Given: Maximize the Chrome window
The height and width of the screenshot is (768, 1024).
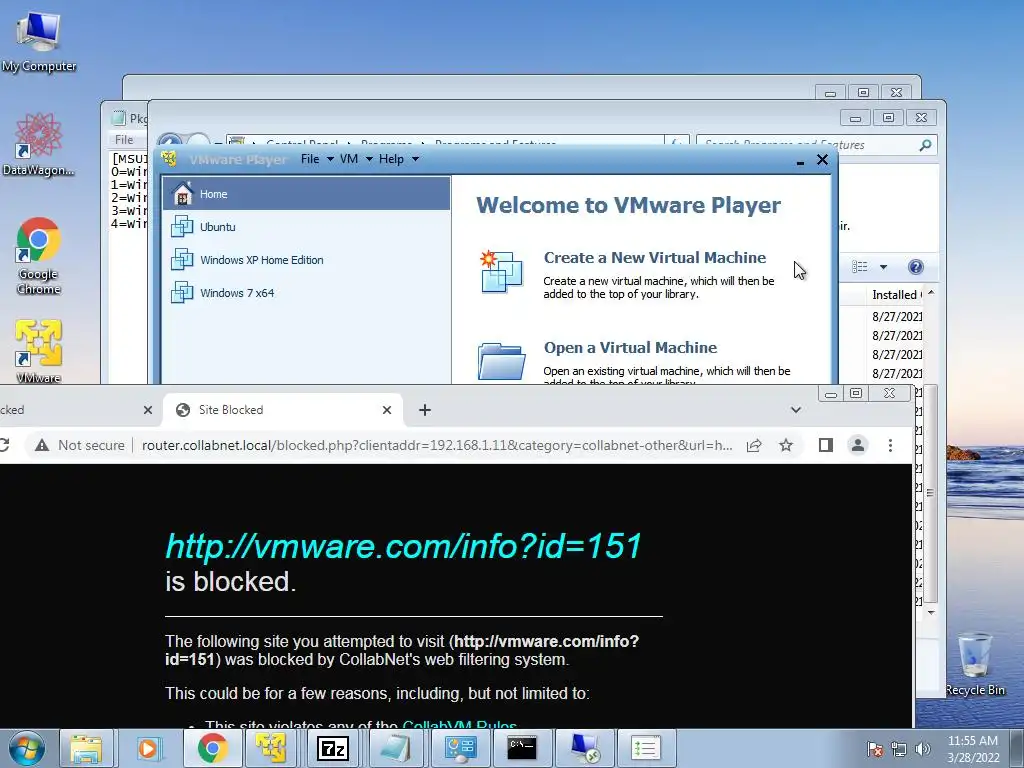Looking at the screenshot, I should point(856,393).
